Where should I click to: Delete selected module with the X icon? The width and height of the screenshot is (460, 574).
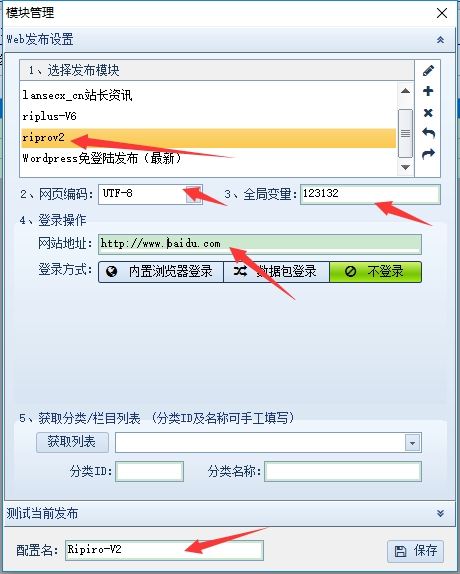(428, 112)
